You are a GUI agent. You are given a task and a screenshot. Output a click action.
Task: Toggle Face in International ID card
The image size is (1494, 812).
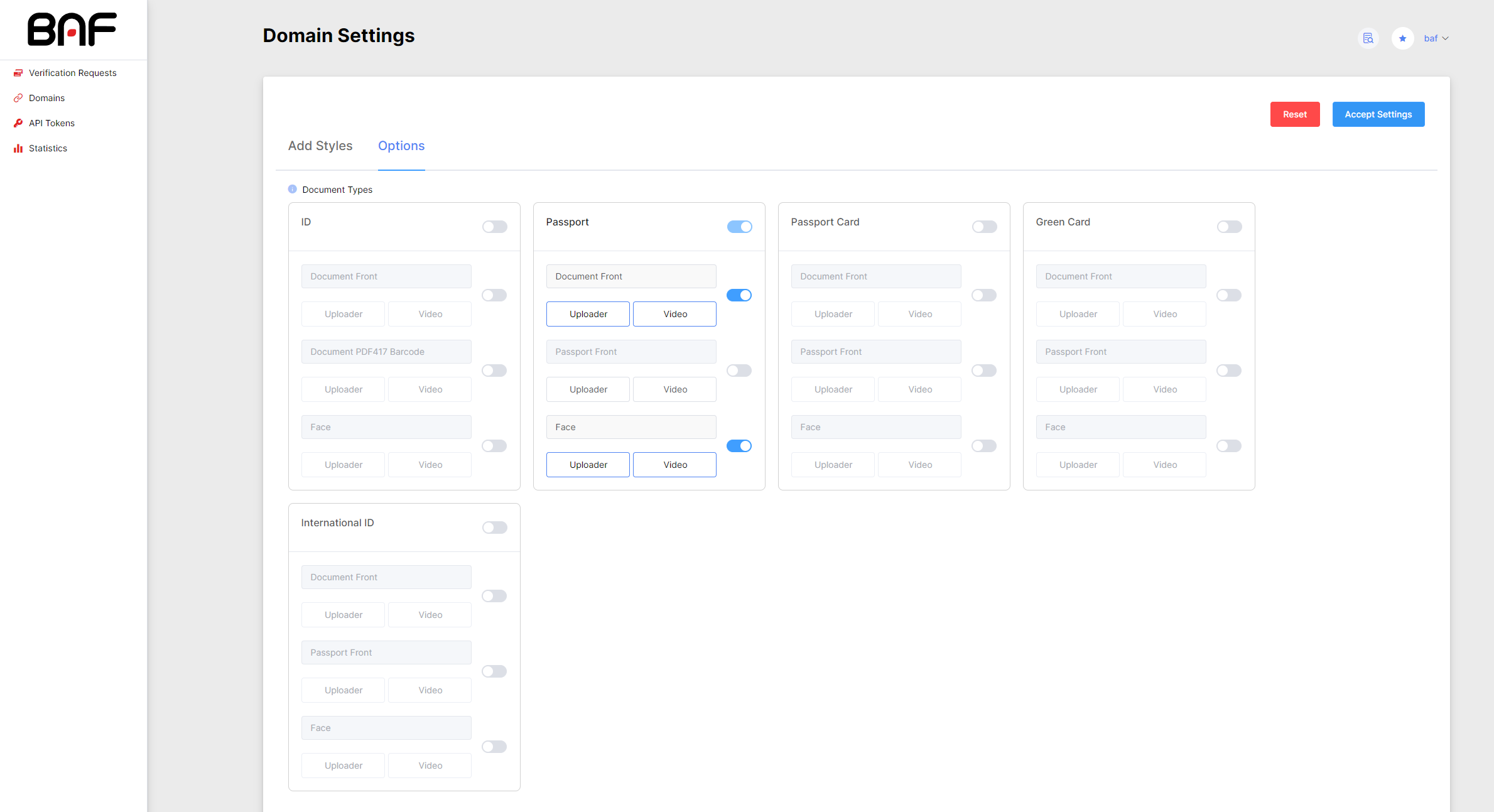pyautogui.click(x=494, y=747)
